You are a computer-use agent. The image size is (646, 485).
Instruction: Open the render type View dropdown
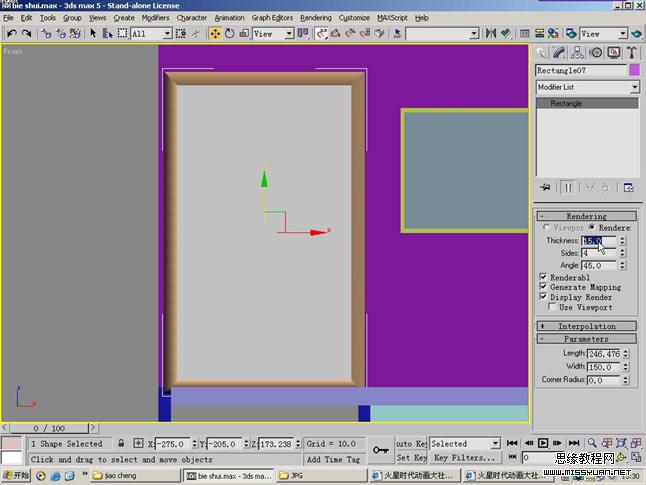pyautogui.click(x=623, y=33)
